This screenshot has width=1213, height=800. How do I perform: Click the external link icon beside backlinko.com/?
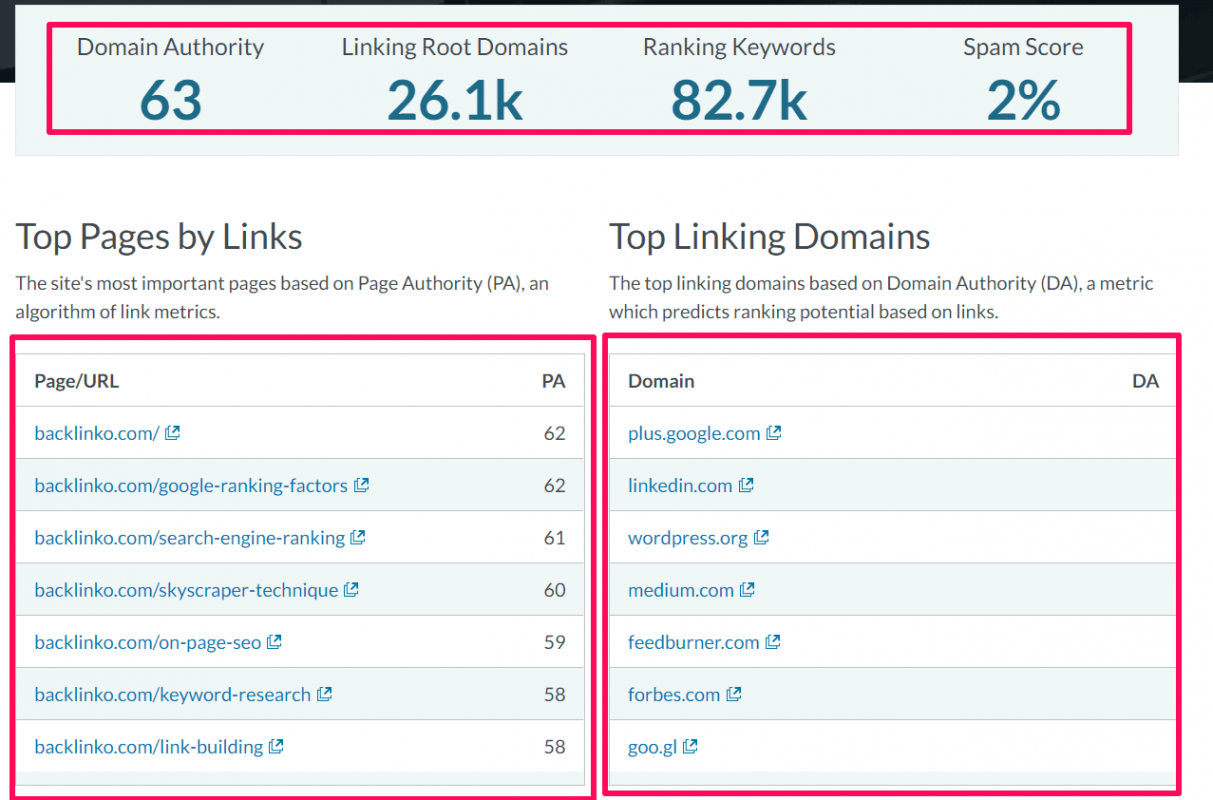[x=173, y=433]
